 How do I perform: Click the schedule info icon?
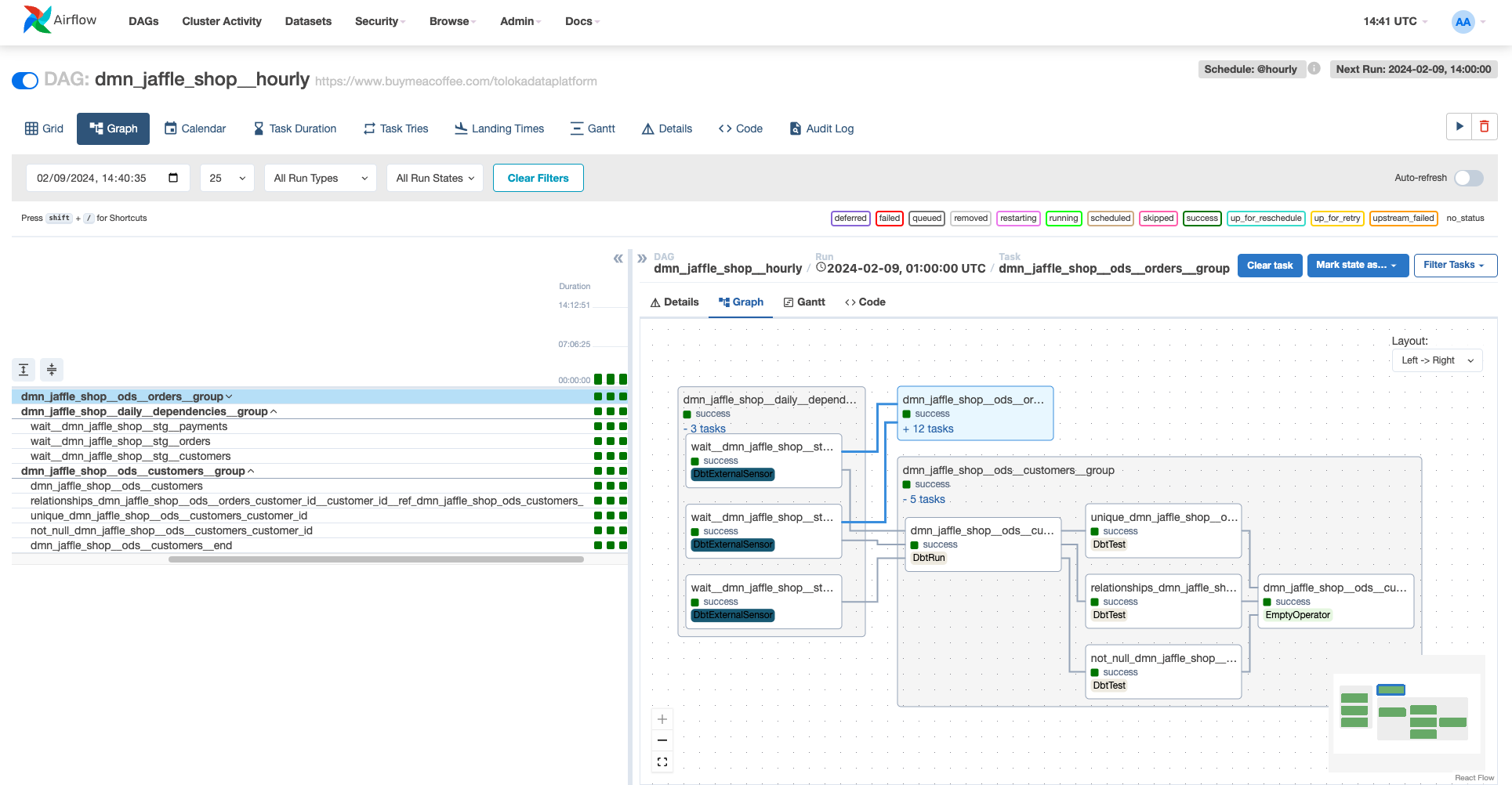[x=1314, y=69]
